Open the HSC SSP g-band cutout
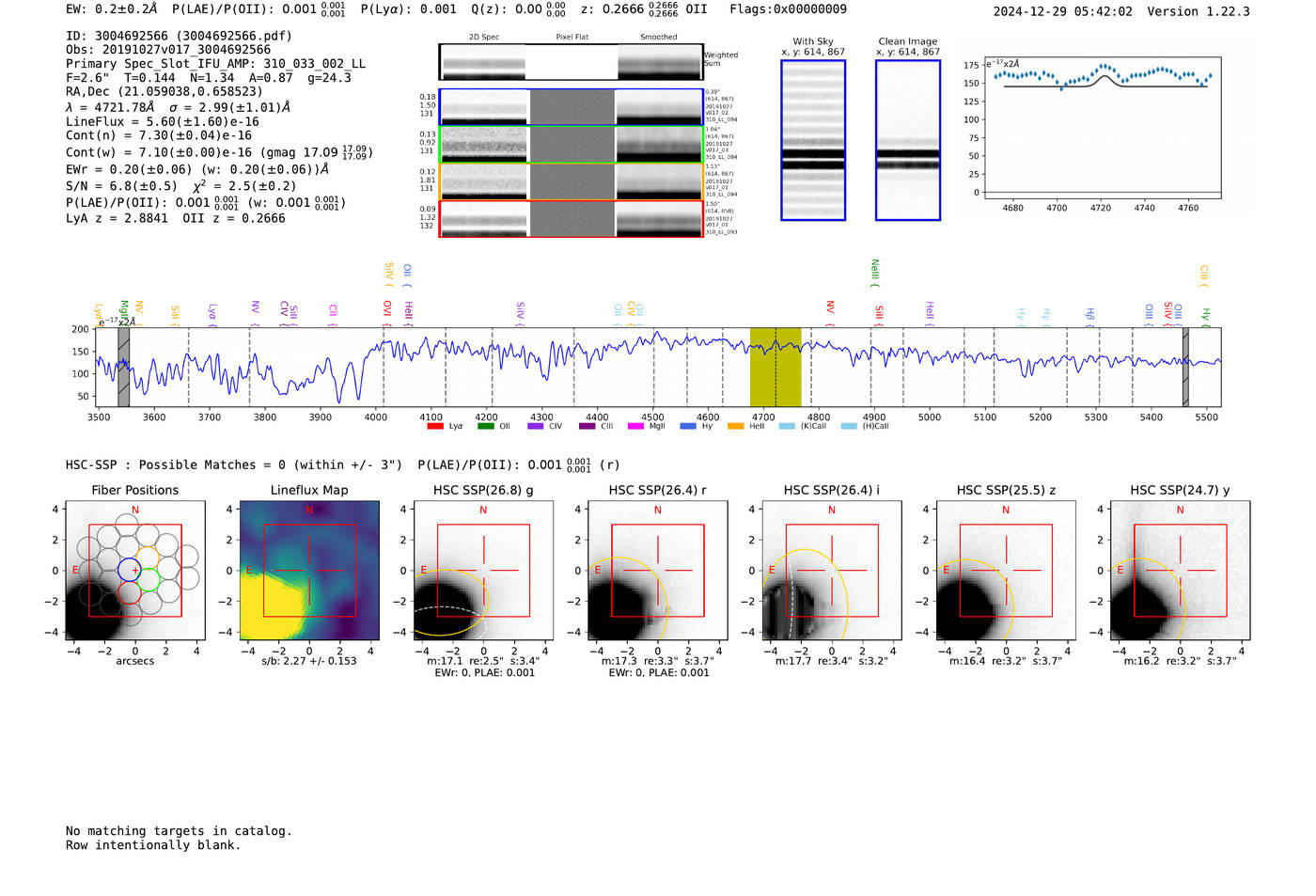1316x896 pixels. [x=483, y=571]
